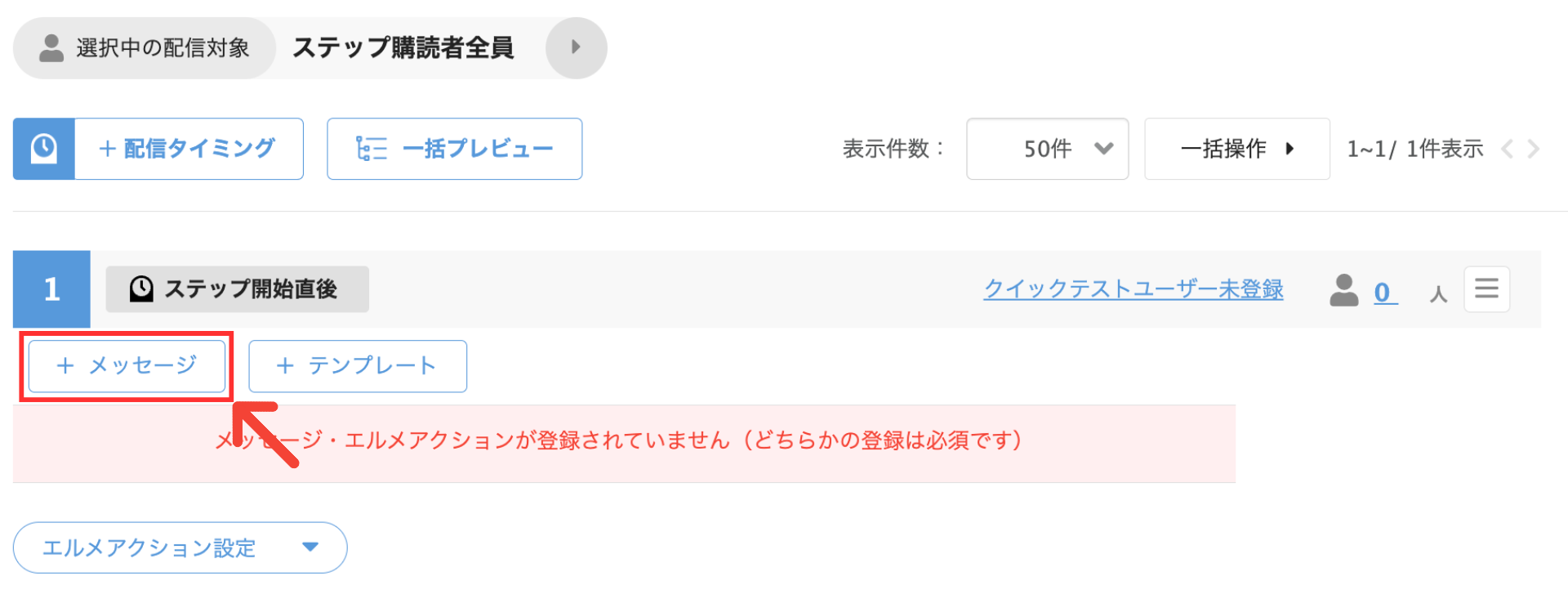
Task: Click the step number 1 blue block
Action: point(51,289)
